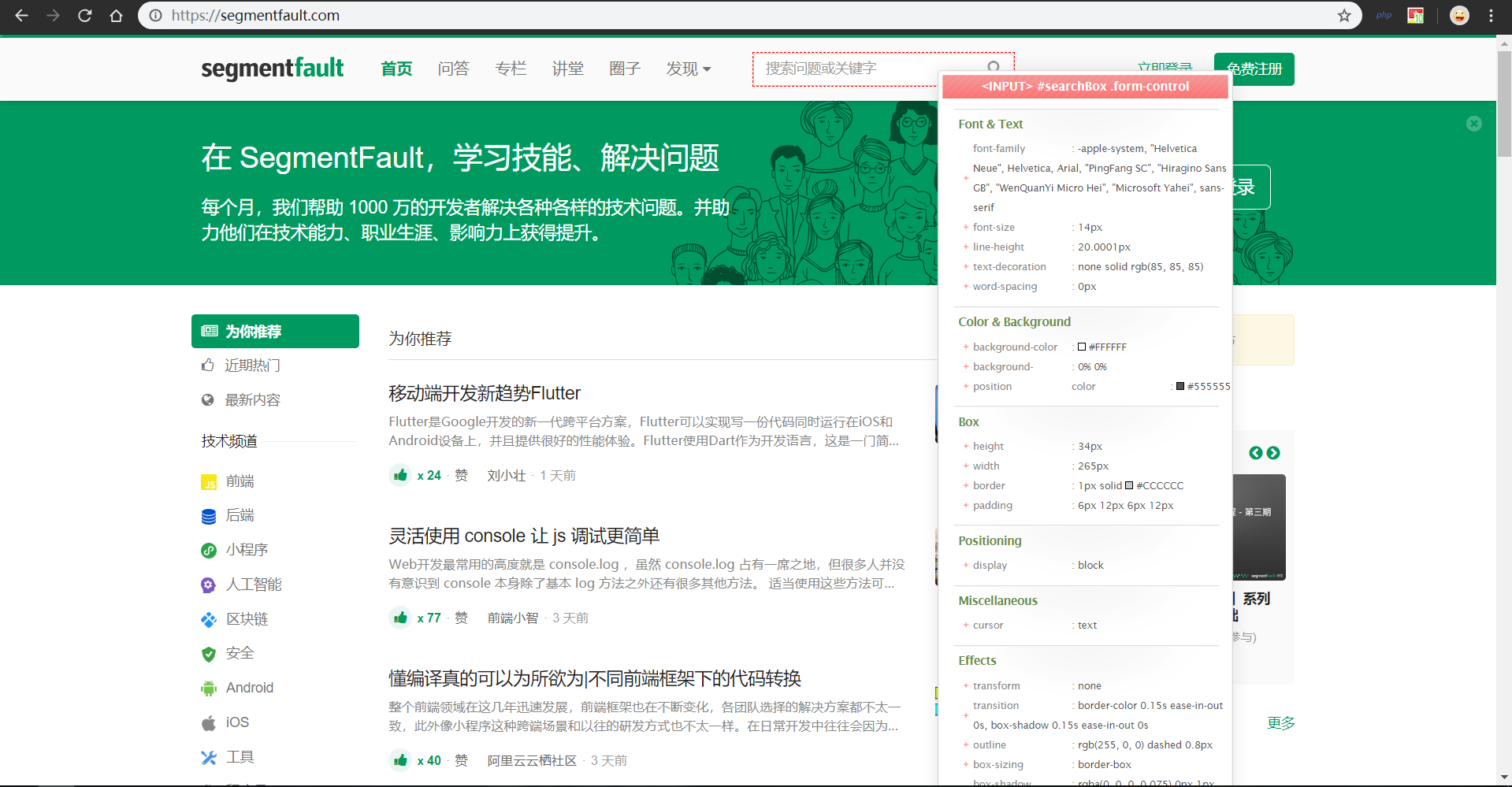The height and width of the screenshot is (787, 1512).
Task: Open the 小程序 channel icon
Action: pyautogui.click(x=209, y=550)
